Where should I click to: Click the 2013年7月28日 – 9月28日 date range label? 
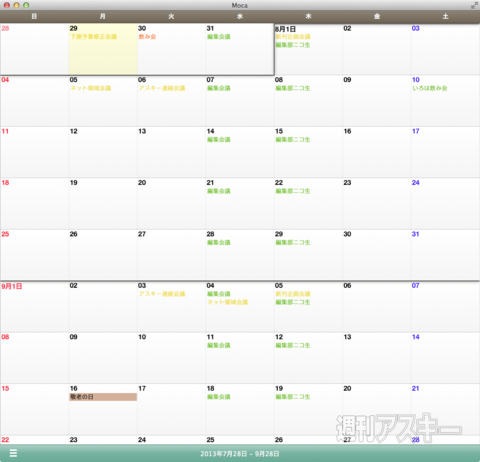coord(240,454)
